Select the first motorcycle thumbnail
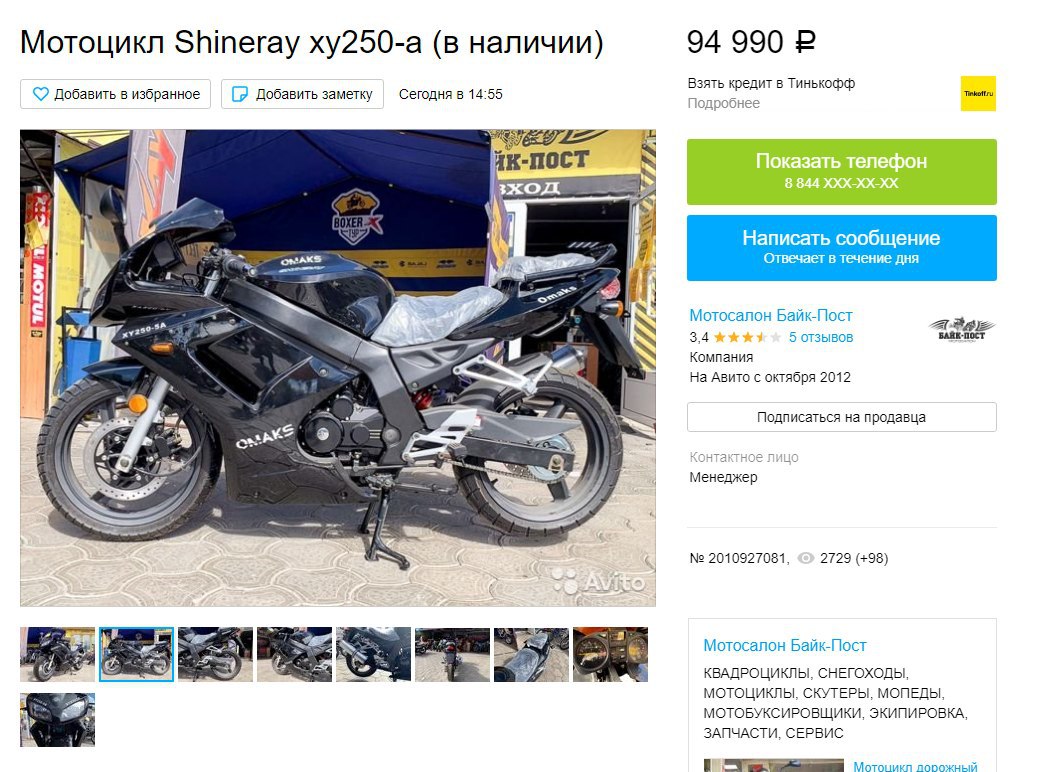The height and width of the screenshot is (772, 1043). coord(57,654)
